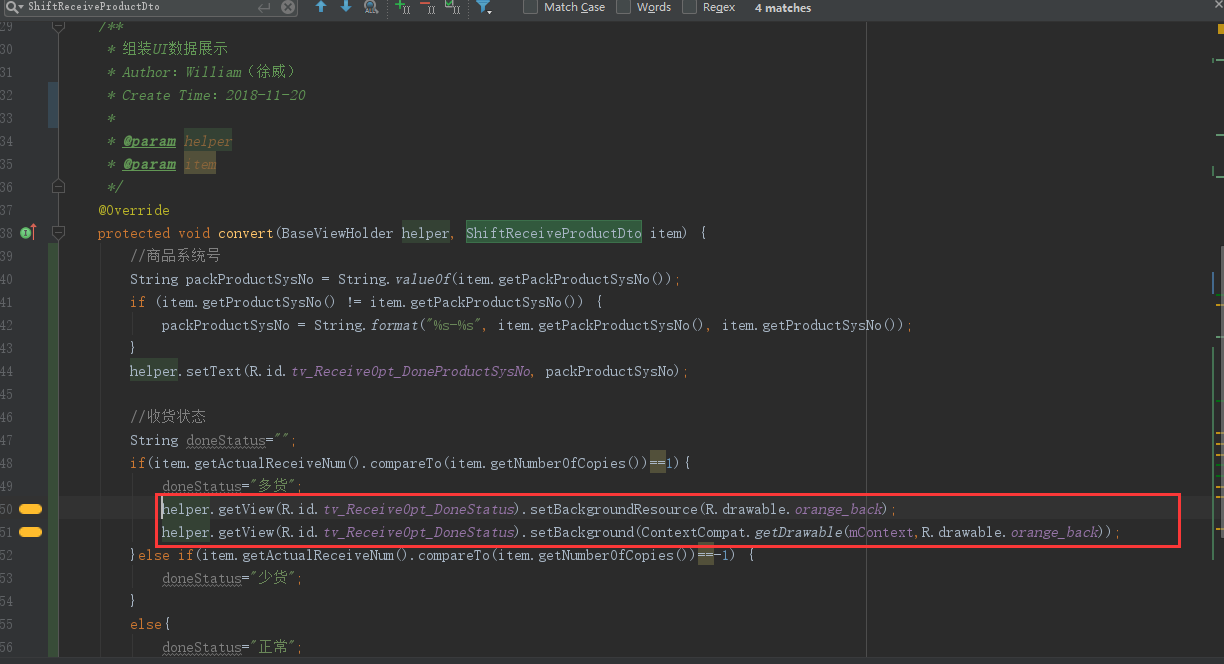Enable the Match Case checkbox
This screenshot has height=664, width=1224.
click(x=531, y=8)
